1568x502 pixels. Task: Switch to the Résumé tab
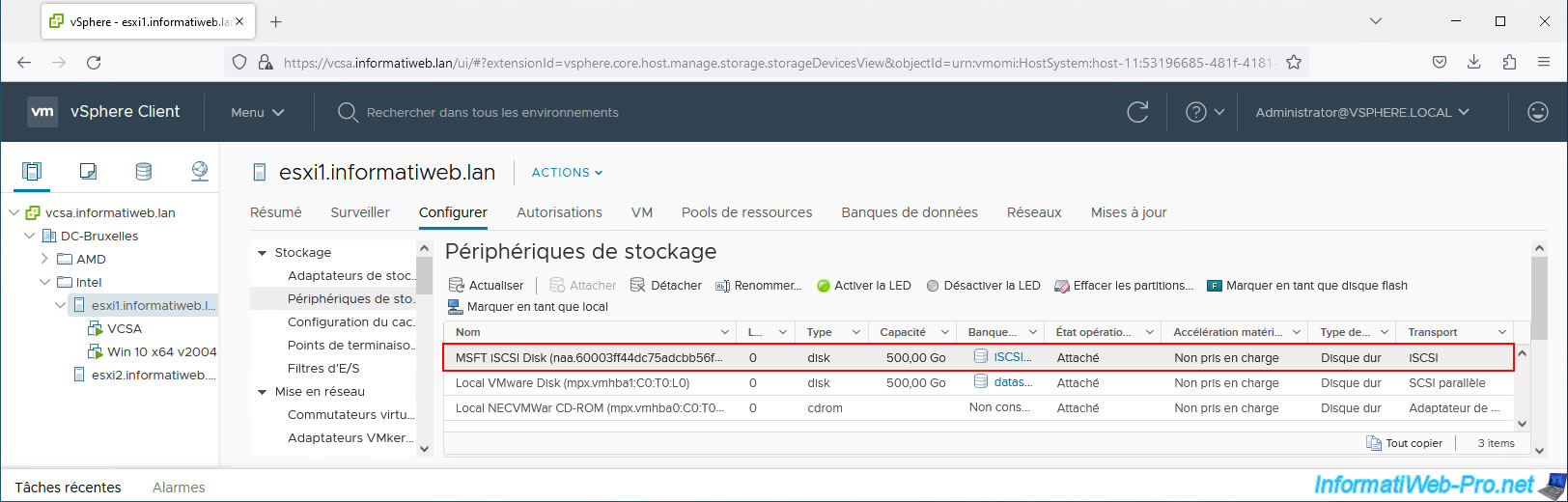(275, 212)
